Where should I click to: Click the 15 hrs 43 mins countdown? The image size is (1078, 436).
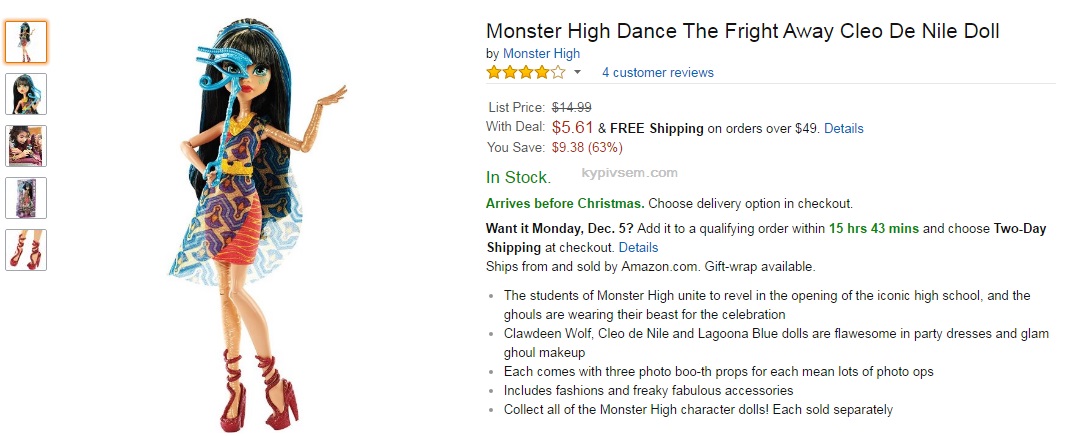(x=873, y=229)
